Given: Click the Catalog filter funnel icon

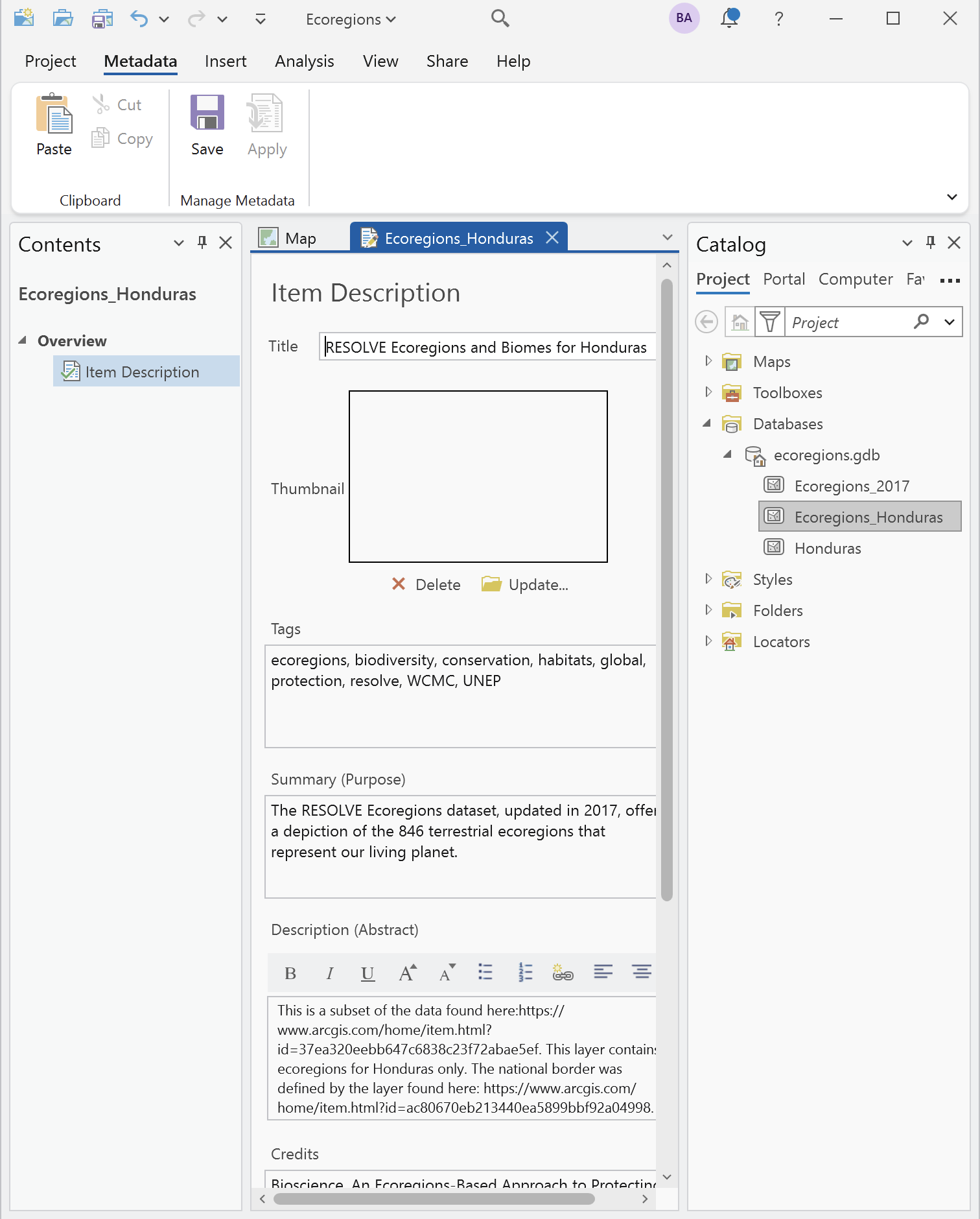Looking at the screenshot, I should coord(770,322).
